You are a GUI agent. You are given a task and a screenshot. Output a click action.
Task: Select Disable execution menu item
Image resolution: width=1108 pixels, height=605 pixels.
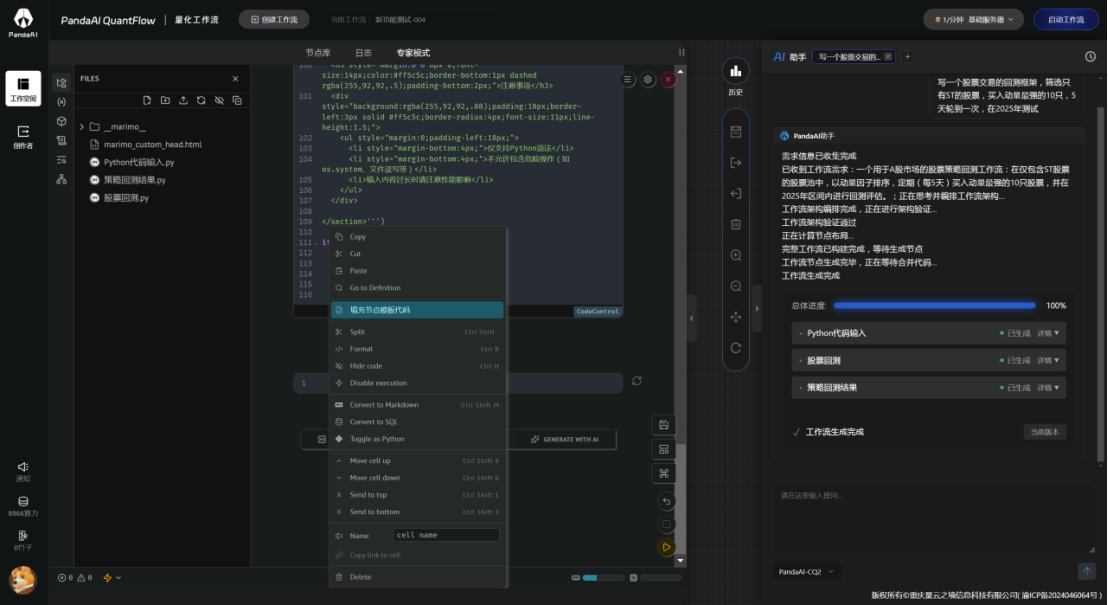tap(417, 383)
